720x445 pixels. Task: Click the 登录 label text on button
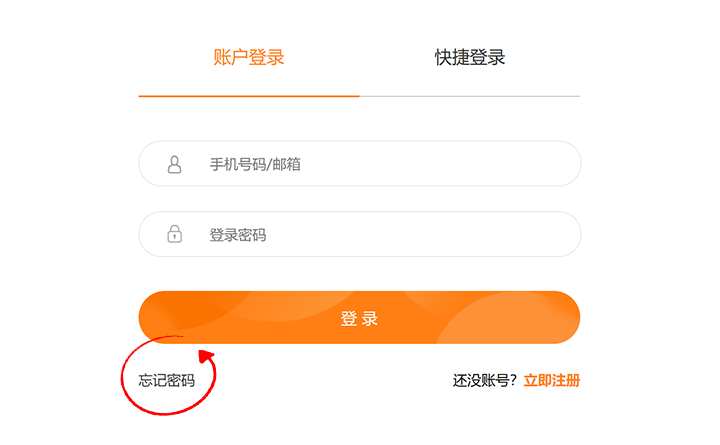[360, 318]
